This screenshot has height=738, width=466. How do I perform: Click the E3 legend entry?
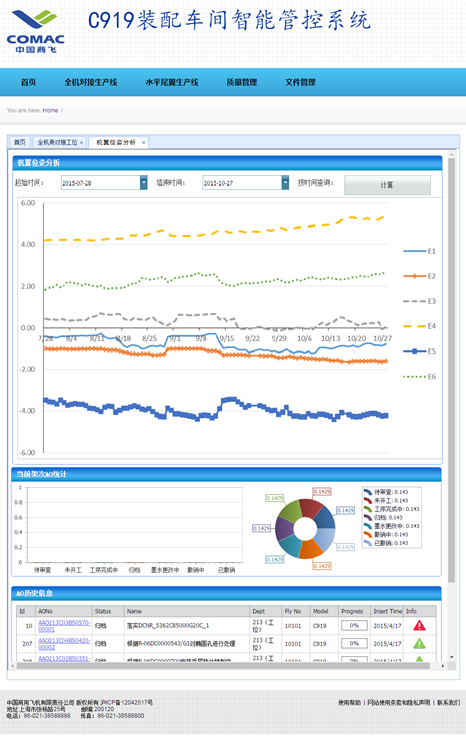coord(419,301)
